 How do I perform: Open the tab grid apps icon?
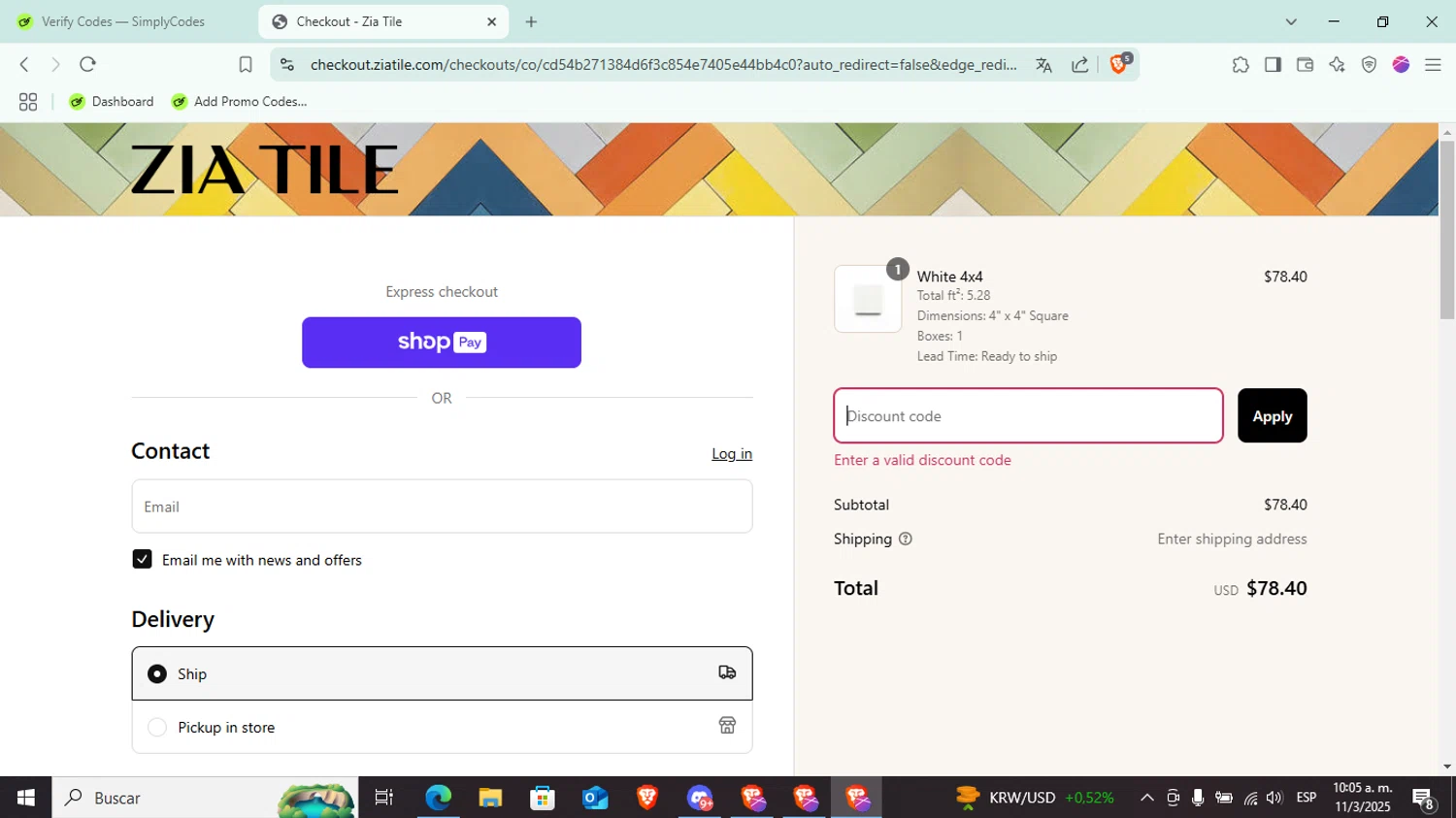tap(28, 102)
